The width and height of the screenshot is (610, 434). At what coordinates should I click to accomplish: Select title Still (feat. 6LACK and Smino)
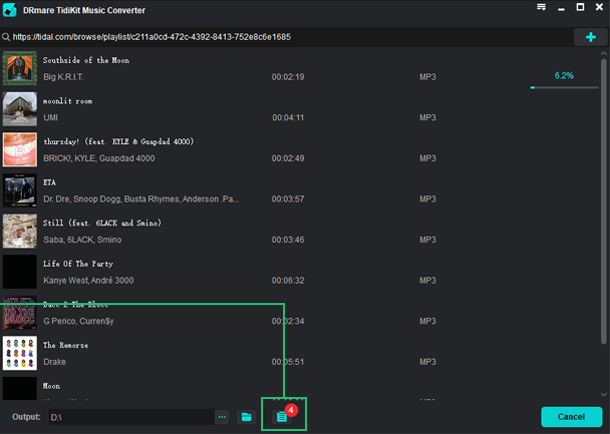102,223
